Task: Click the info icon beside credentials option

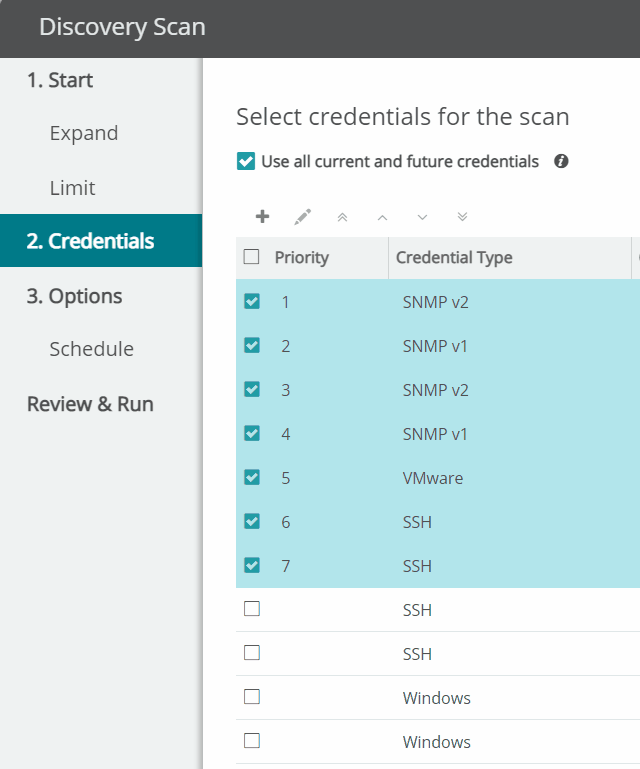Action: [561, 161]
